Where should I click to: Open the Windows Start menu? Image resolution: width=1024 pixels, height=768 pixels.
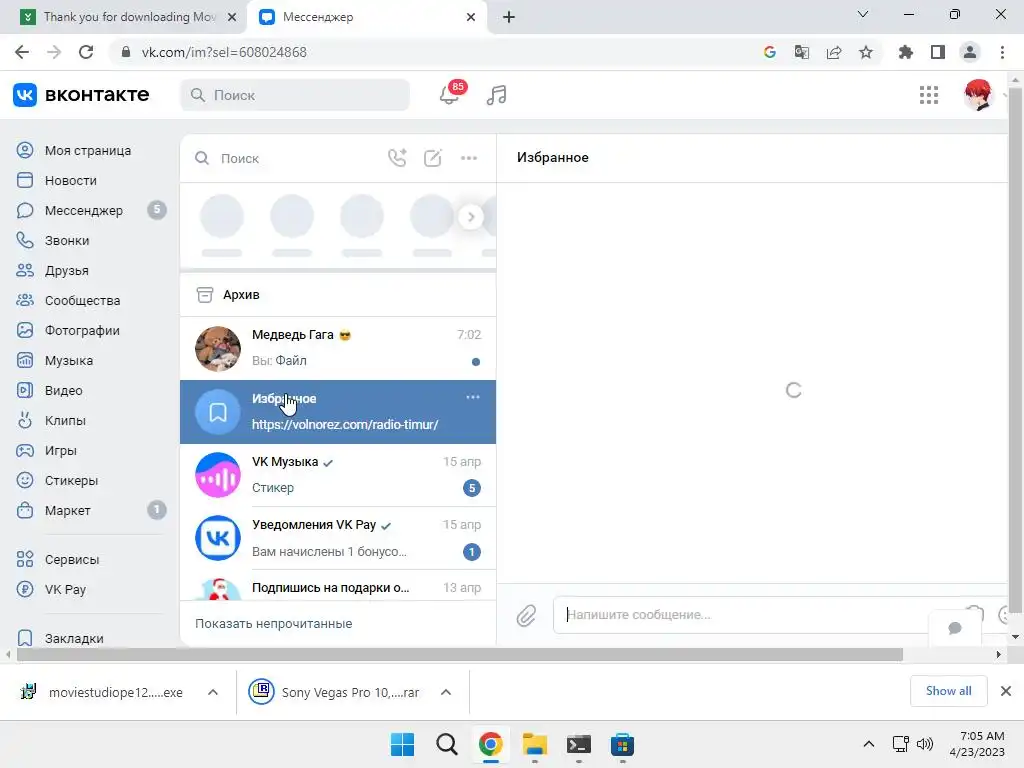point(402,744)
